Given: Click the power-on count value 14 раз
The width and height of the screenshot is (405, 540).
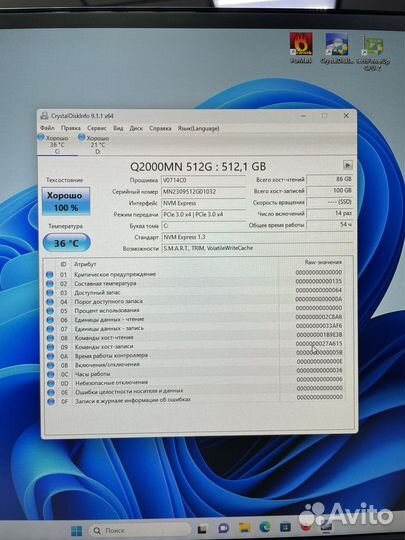Looking at the screenshot, I should (330, 213).
